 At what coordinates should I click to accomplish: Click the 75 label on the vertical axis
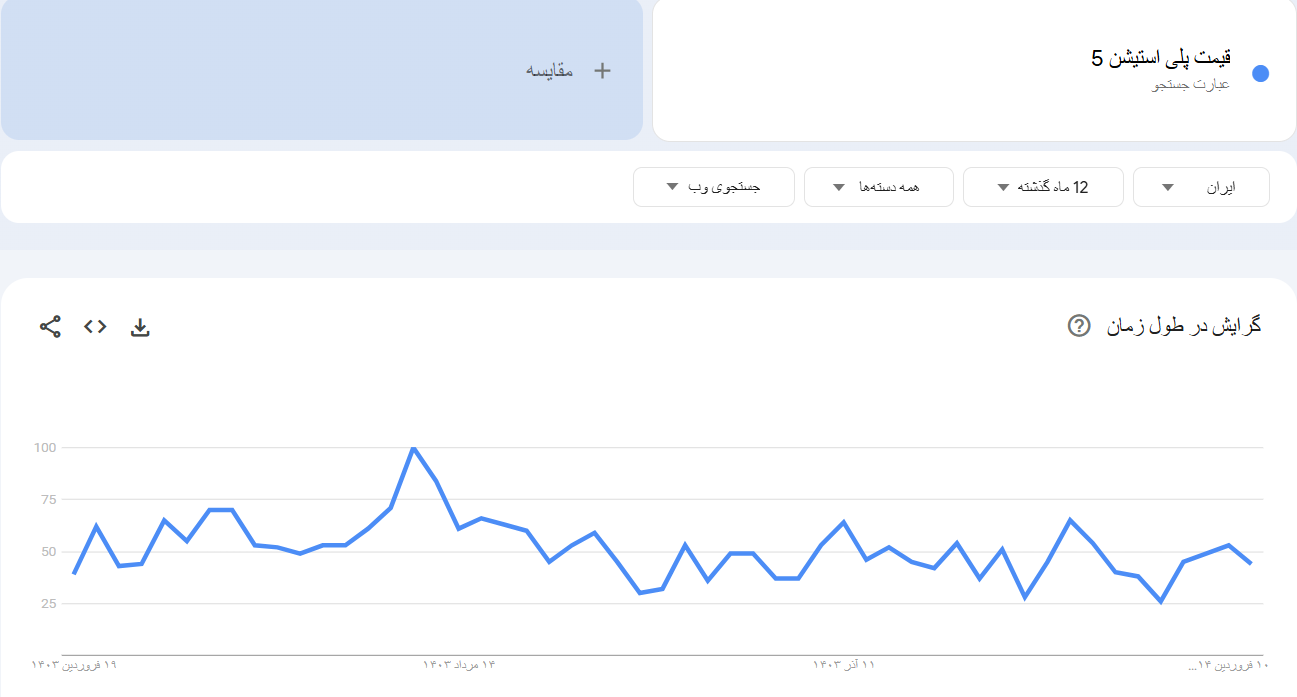pos(48,500)
